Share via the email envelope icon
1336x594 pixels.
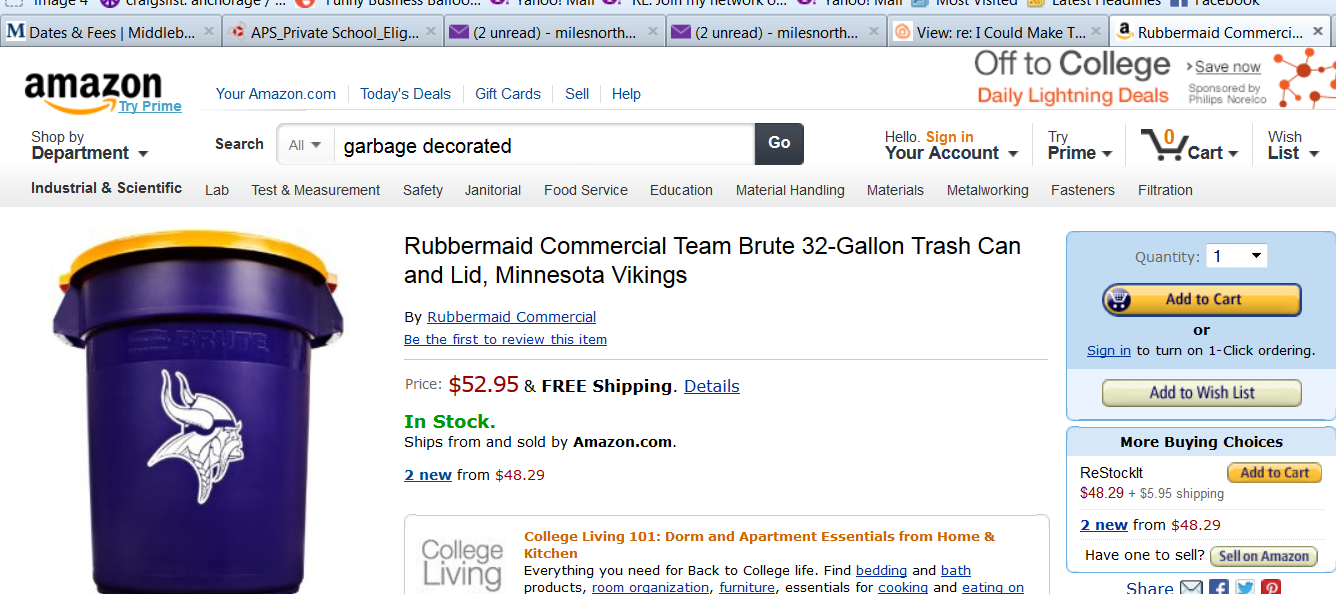pyautogui.click(x=1191, y=587)
